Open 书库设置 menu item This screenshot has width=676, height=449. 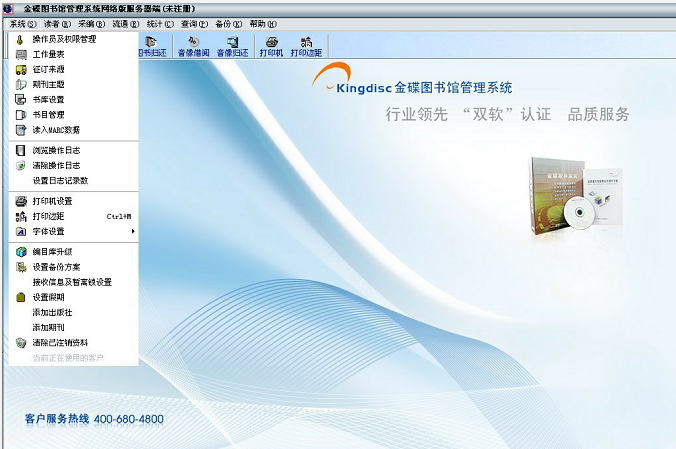[x=48, y=99]
